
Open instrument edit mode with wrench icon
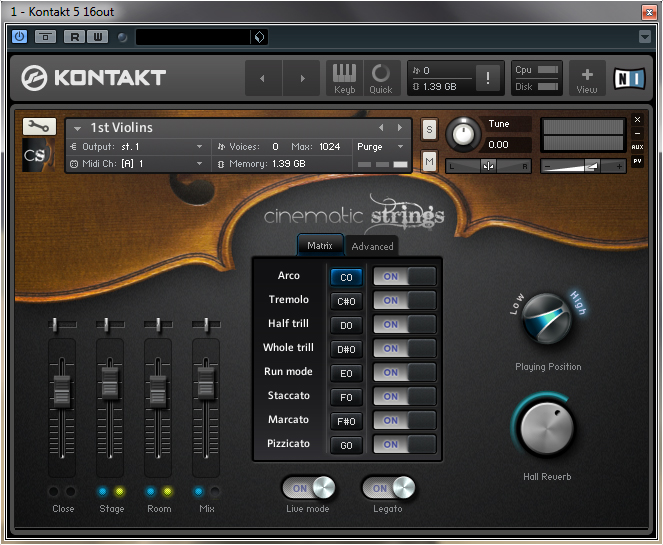click(x=39, y=126)
